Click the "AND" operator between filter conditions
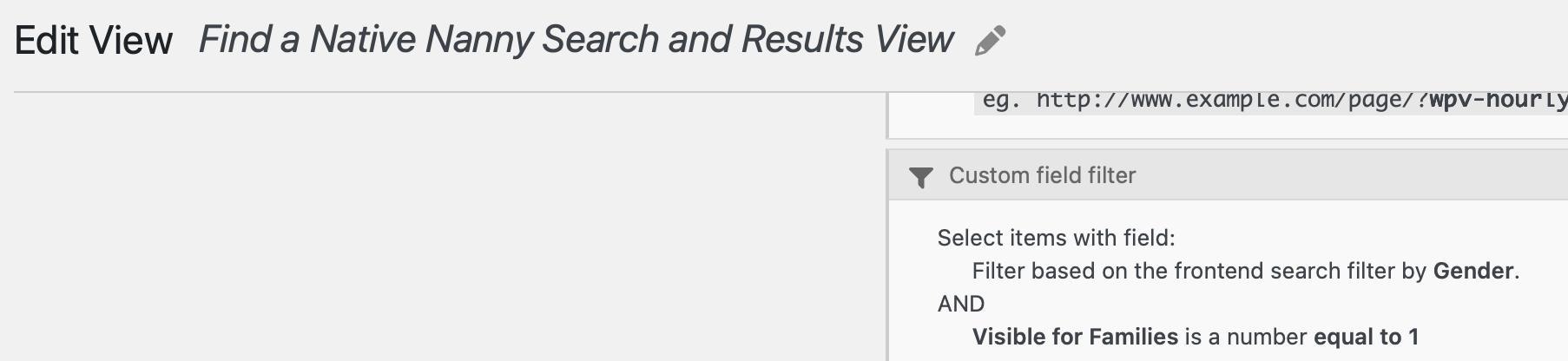The height and width of the screenshot is (361, 1568). (x=961, y=304)
